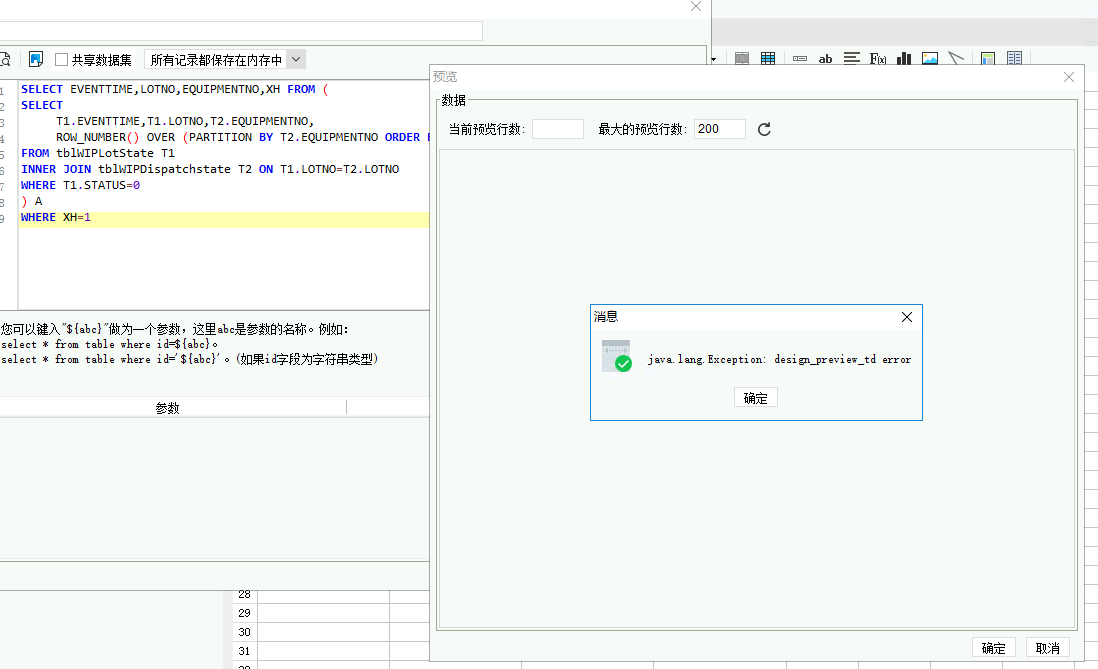This screenshot has width=1098, height=669.
Task: Open the small black arrow toolbar dropdown
Action: [x=714, y=60]
